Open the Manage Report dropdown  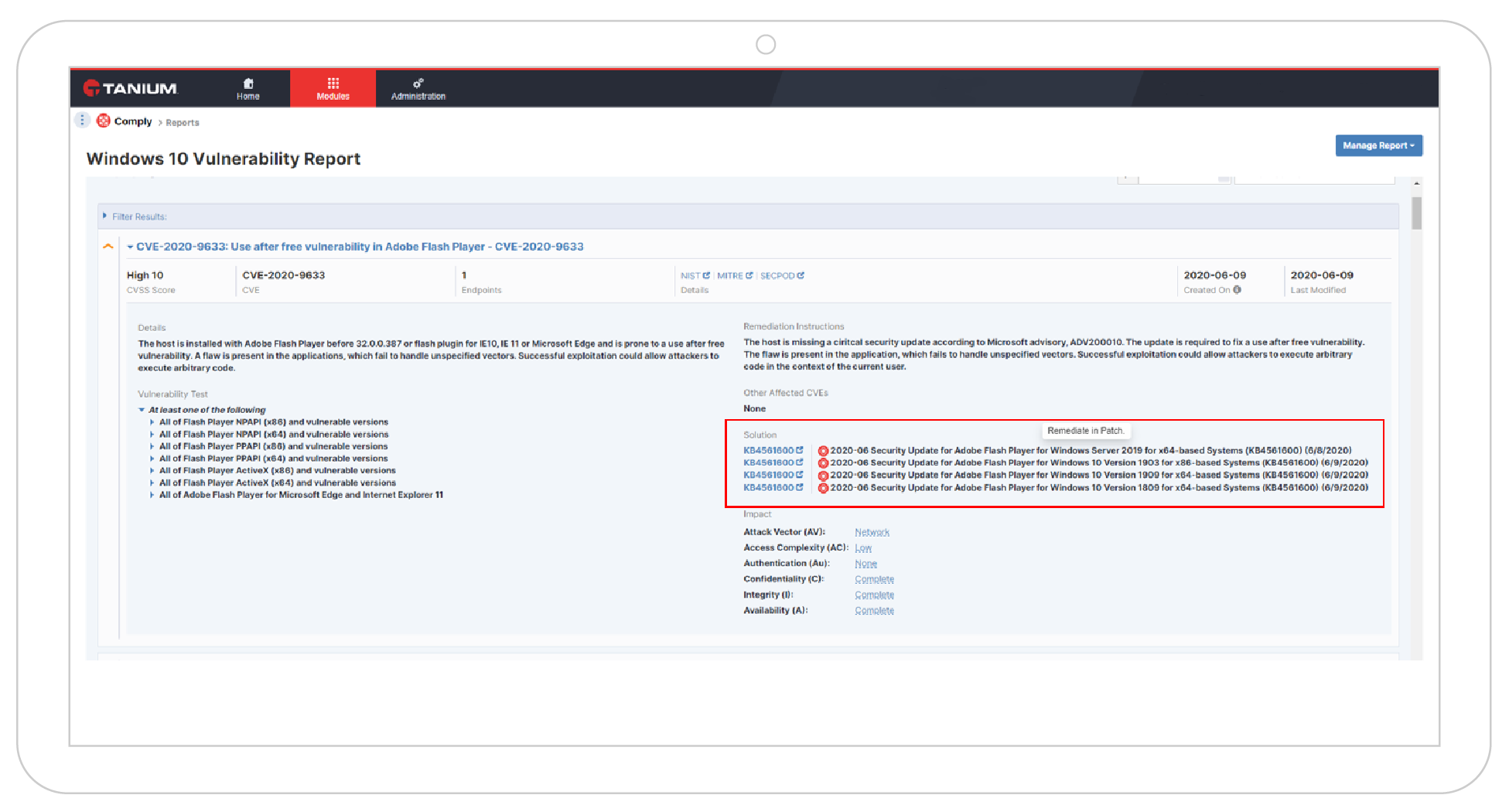pos(1378,145)
